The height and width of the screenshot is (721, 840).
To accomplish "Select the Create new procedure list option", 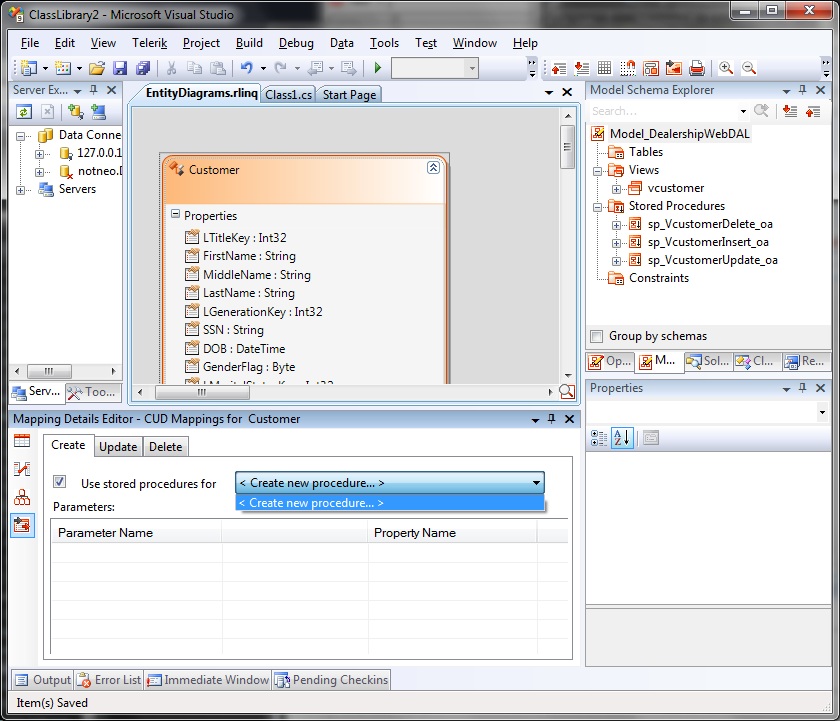I will pos(390,503).
